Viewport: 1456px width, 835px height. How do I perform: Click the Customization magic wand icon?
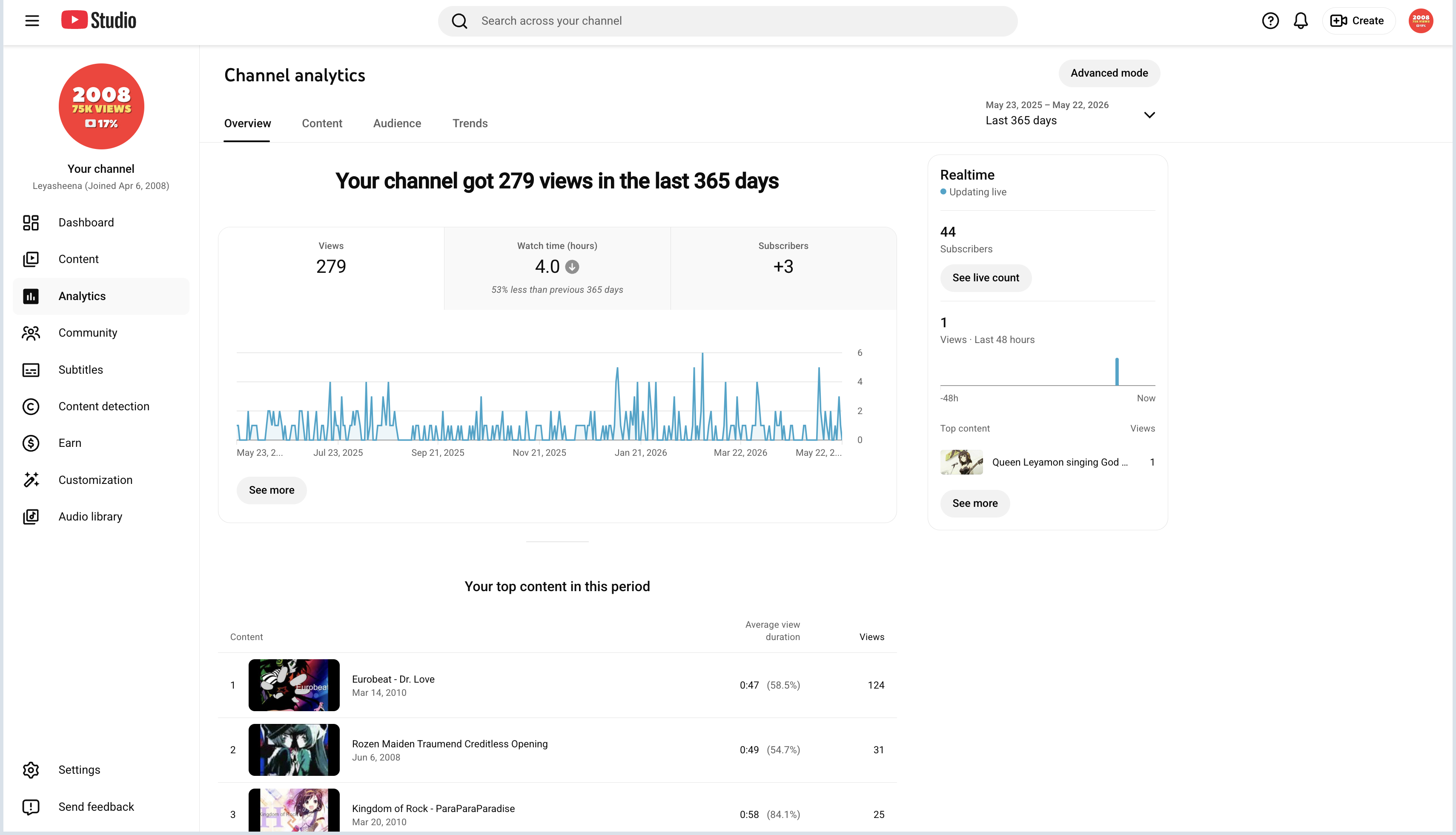(x=31, y=480)
